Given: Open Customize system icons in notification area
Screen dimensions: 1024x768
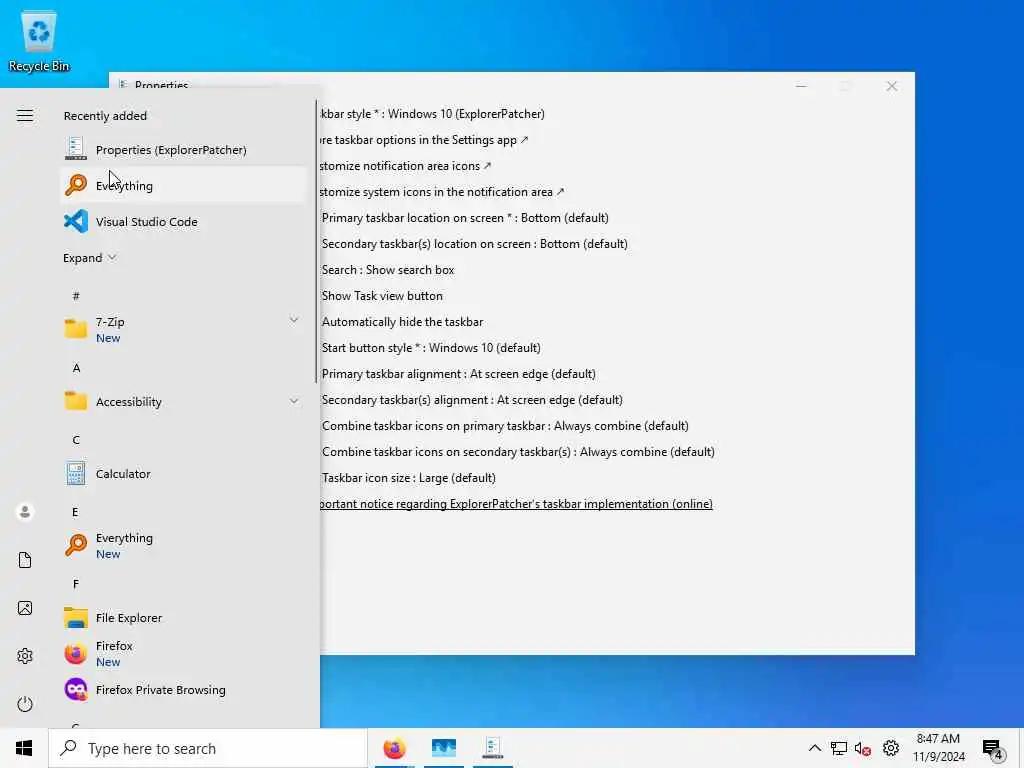Looking at the screenshot, I should 442,192.
